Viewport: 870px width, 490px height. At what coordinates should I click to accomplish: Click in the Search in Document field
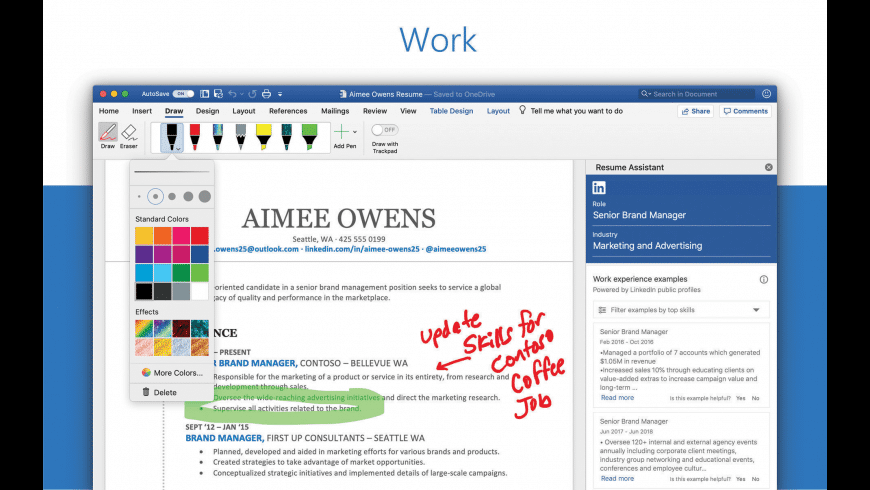point(696,94)
